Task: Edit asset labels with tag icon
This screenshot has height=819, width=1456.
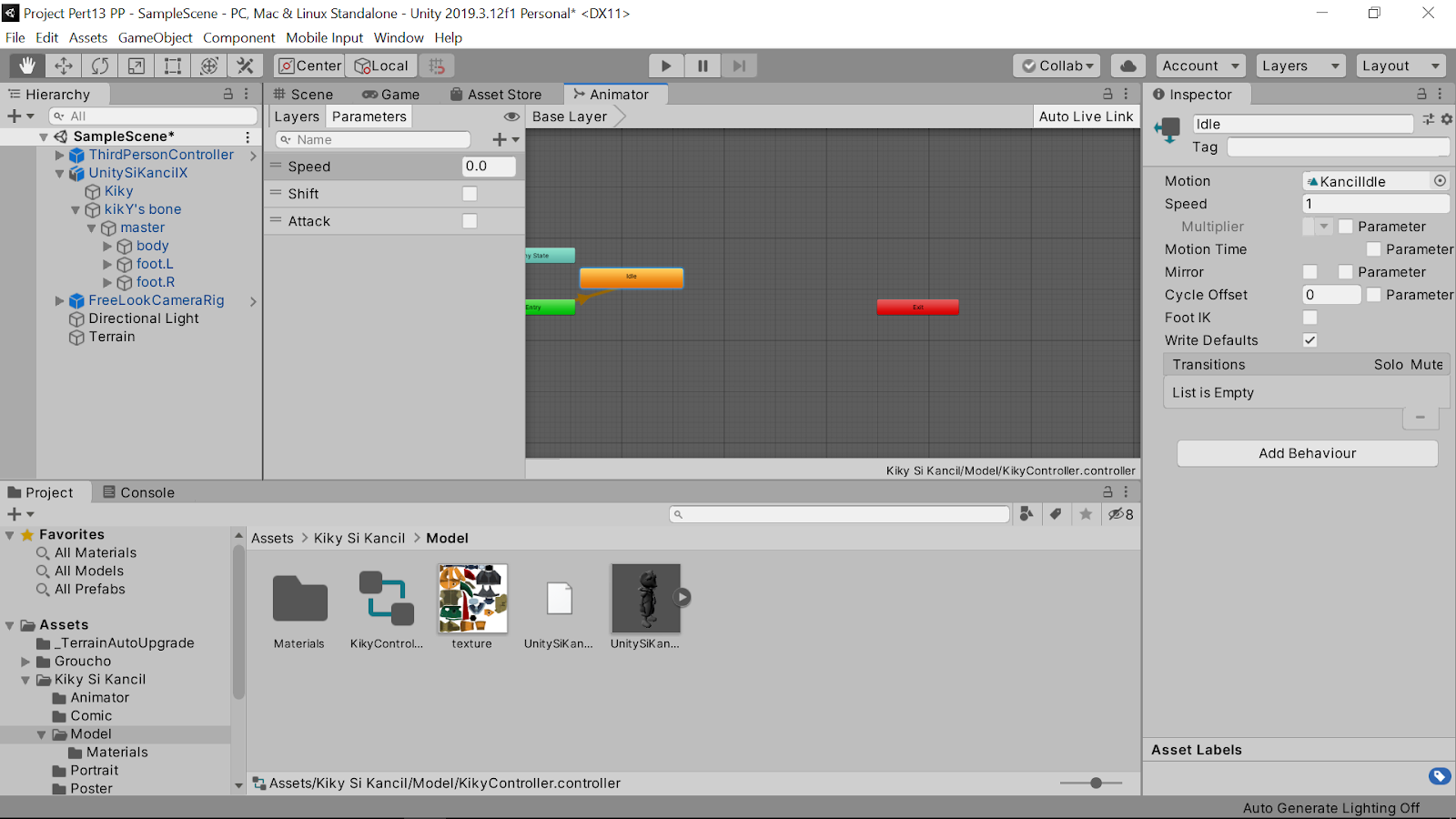Action: (1440, 776)
